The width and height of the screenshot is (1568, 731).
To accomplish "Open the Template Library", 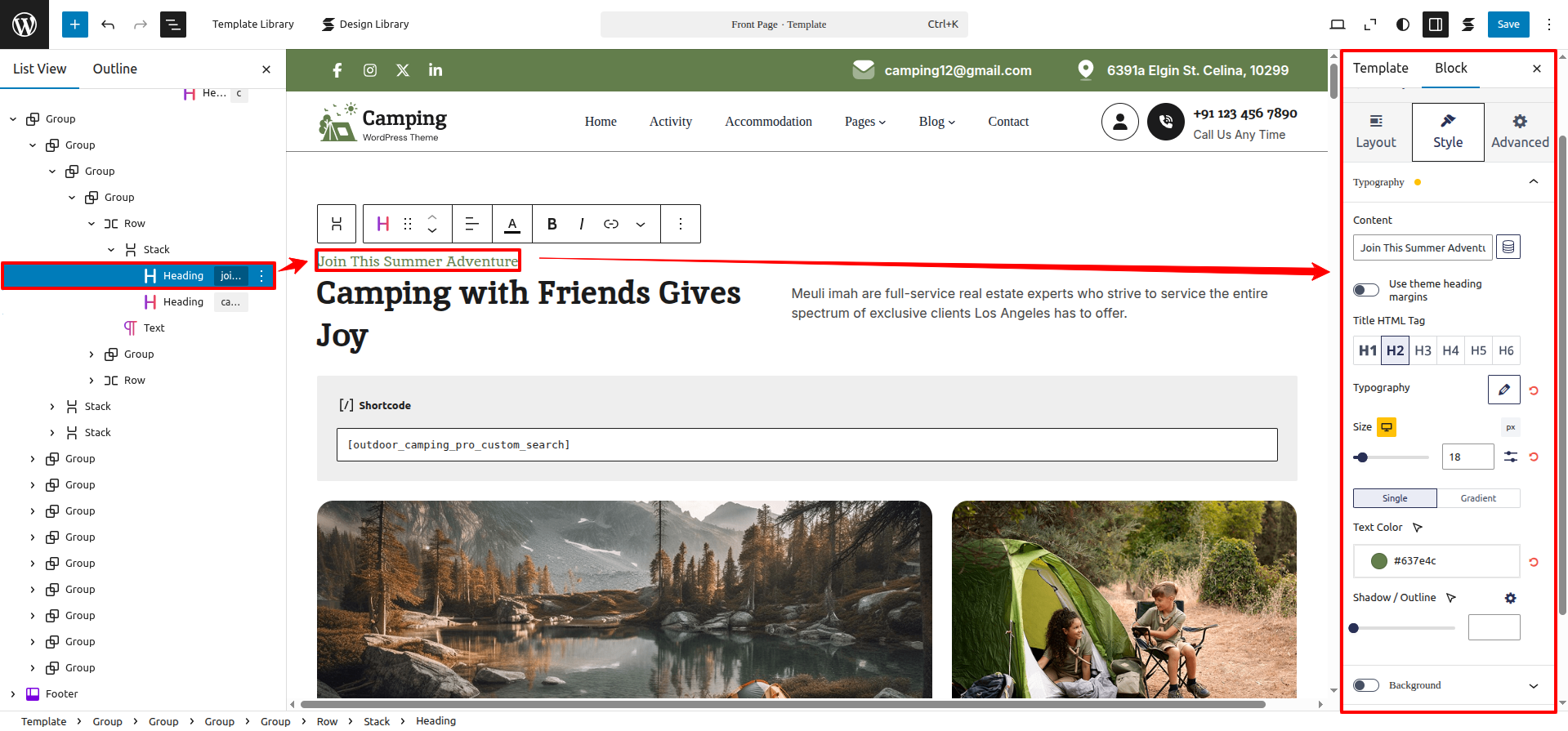I will click(x=252, y=25).
